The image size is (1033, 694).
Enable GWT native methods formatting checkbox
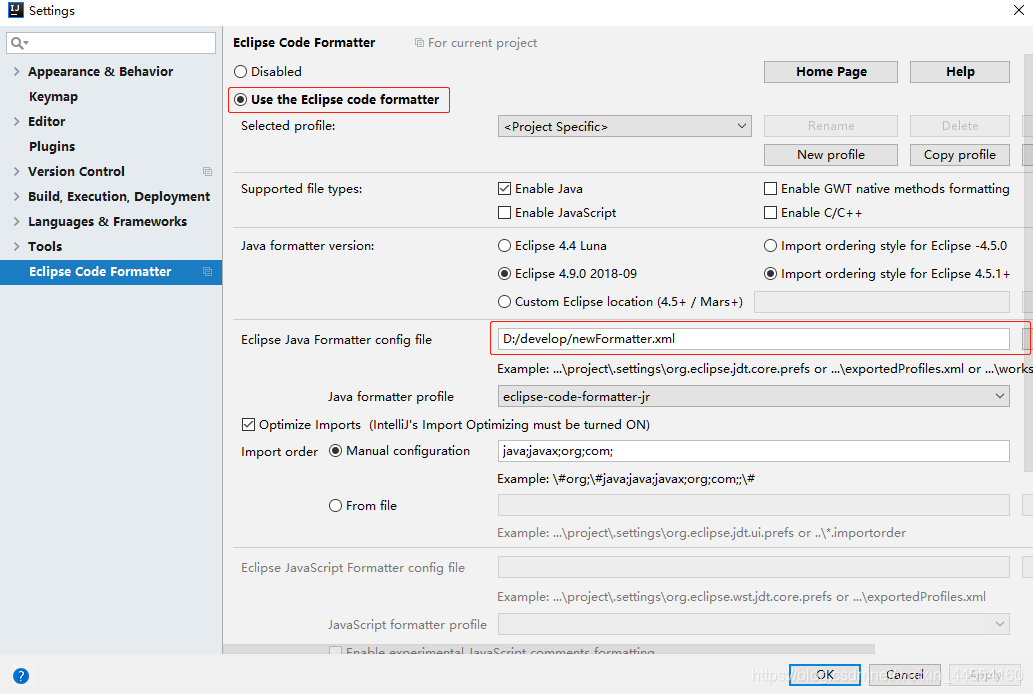(x=770, y=188)
